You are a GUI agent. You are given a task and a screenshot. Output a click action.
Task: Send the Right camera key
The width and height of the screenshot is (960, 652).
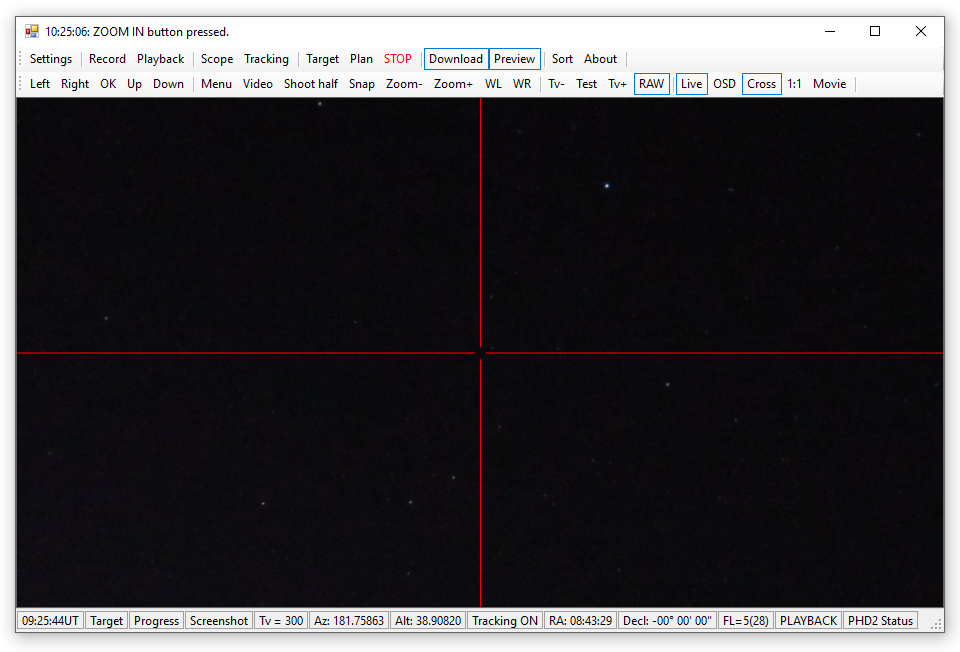75,84
